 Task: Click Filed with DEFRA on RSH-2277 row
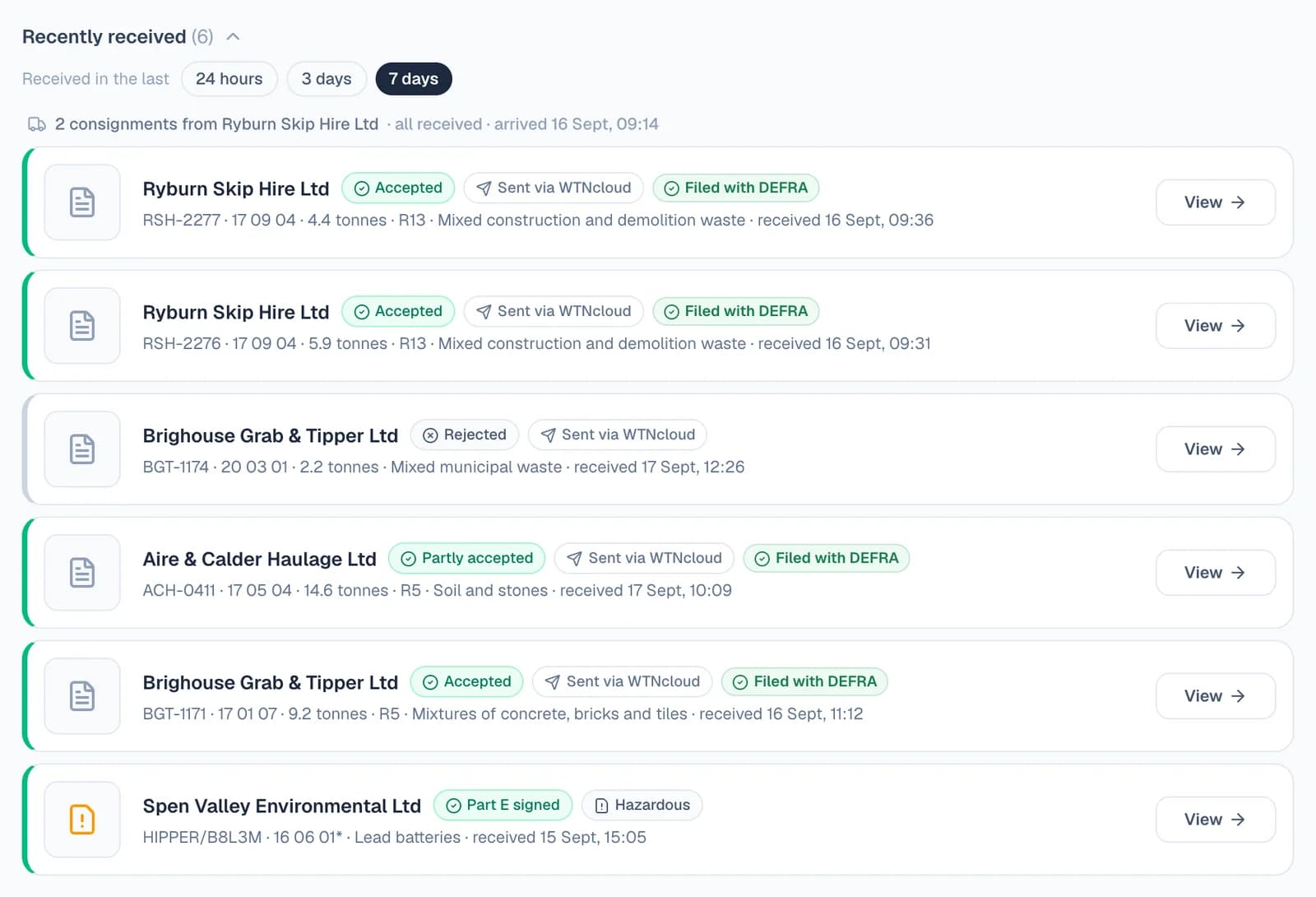[736, 188]
